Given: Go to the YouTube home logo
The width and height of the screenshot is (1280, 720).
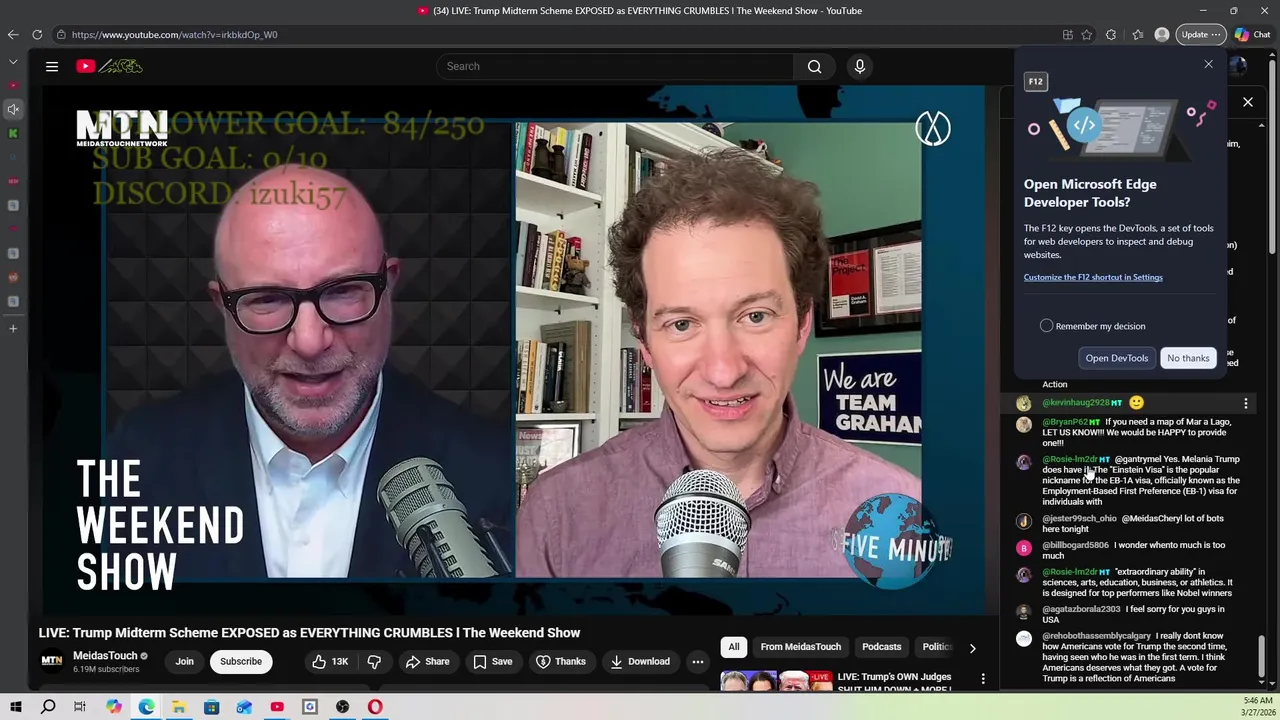Looking at the screenshot, I should click(110, 66).
